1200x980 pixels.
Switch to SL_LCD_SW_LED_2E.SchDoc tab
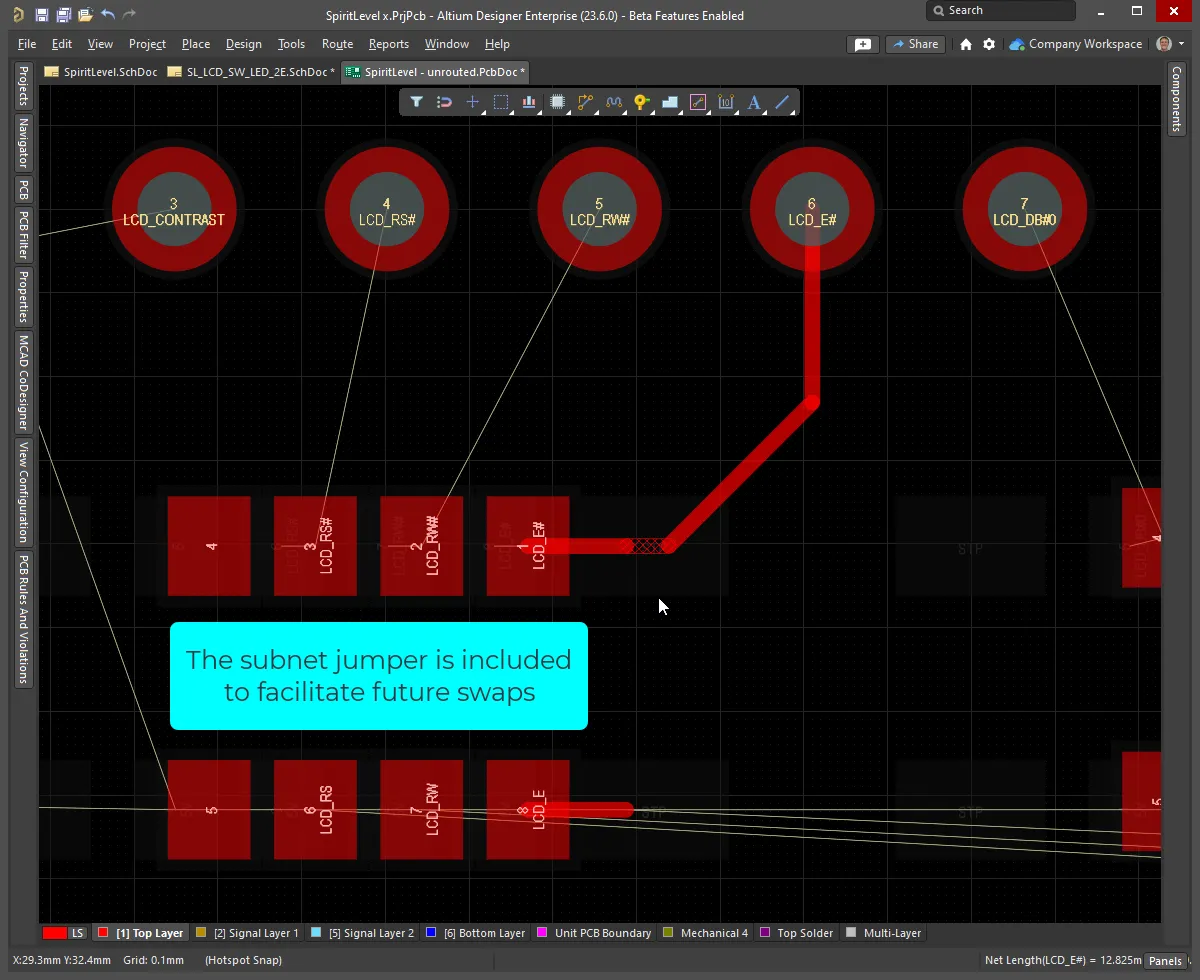pos(251,72)
